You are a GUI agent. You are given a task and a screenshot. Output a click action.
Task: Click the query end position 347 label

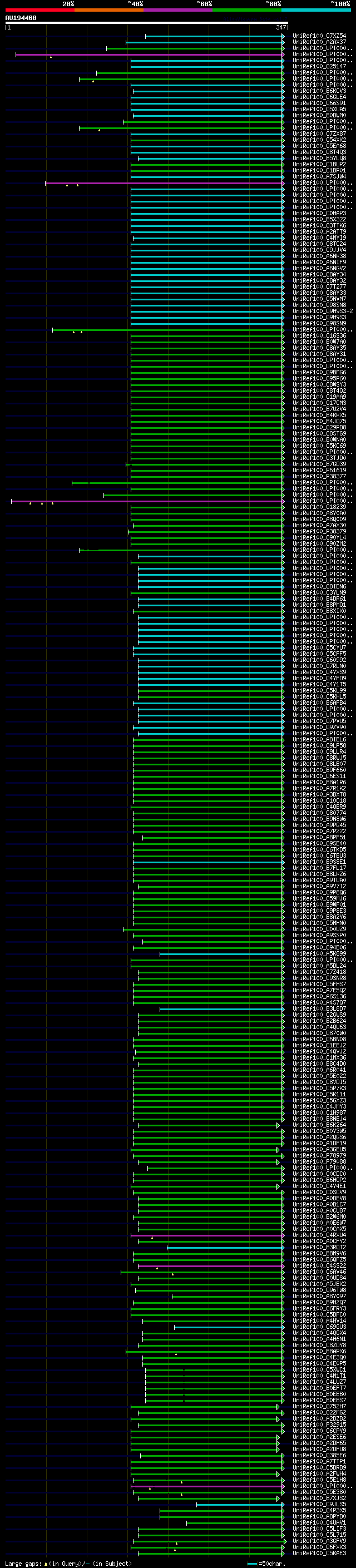(281, 27)
